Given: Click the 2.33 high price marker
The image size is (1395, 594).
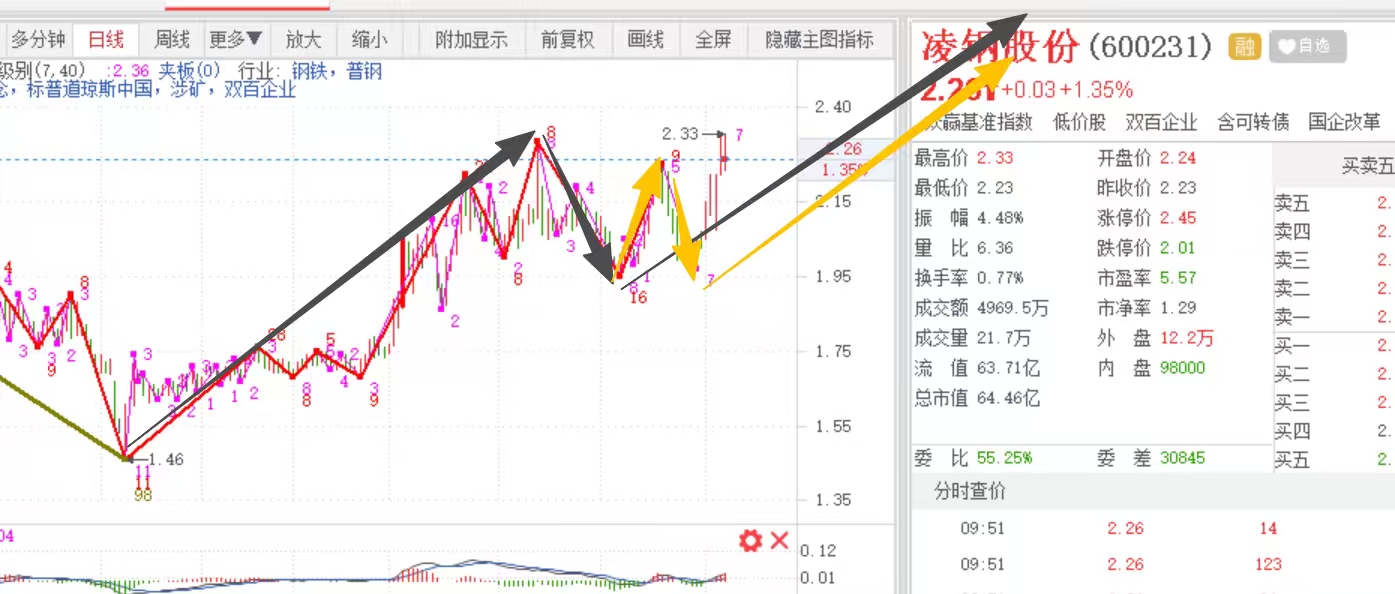Looking at the screenshot, I should (x=680, y=133).
